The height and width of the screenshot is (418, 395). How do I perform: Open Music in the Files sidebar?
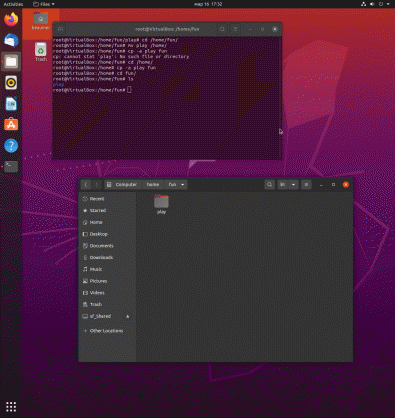click(107, 269)
